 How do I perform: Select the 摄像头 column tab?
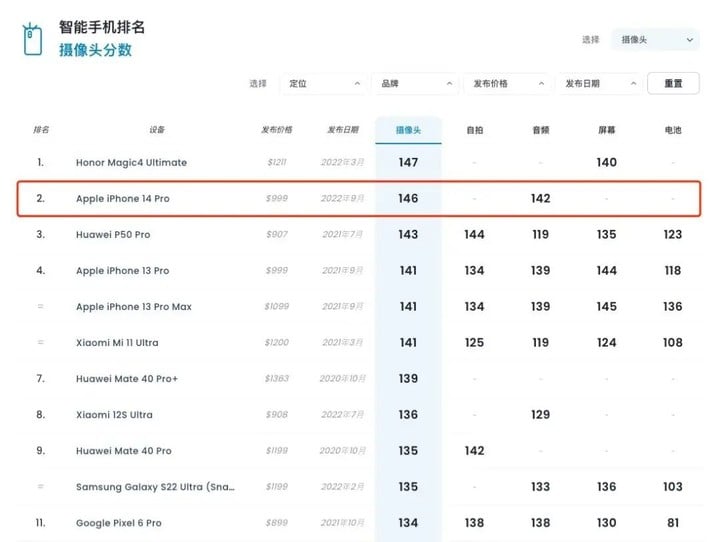(408, 130)
